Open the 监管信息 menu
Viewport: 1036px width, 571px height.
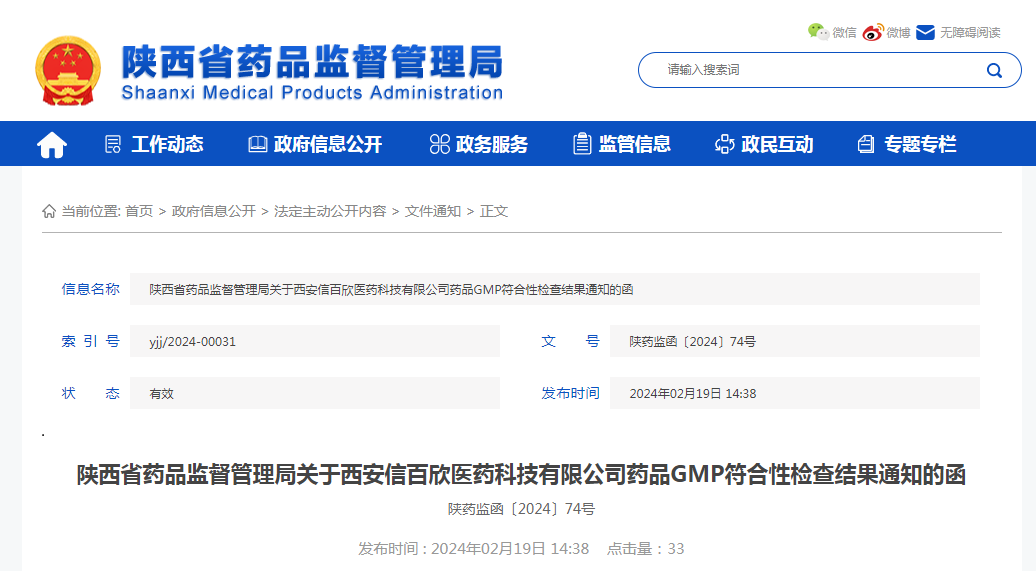[634, 144]
